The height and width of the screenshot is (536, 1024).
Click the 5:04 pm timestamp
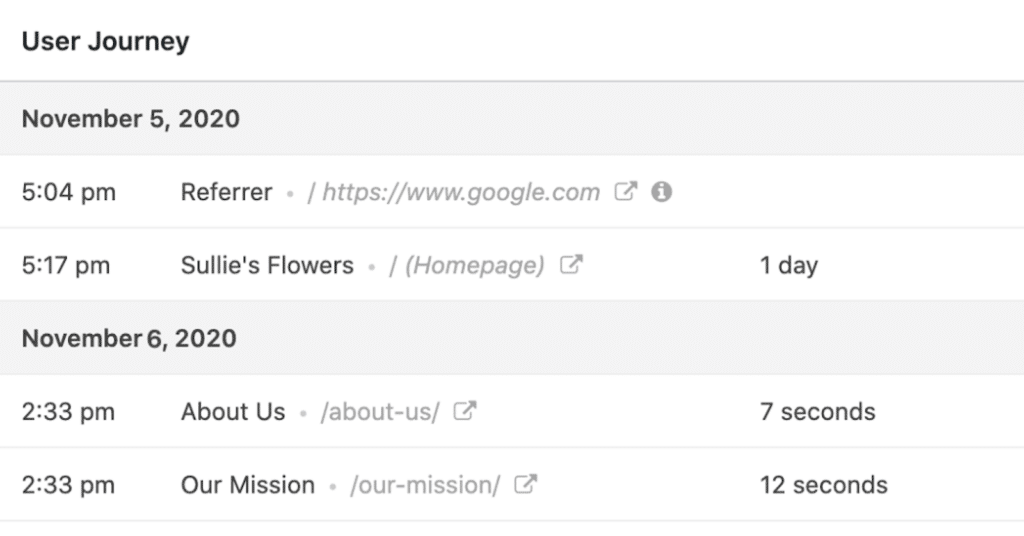tap(69, 192)
